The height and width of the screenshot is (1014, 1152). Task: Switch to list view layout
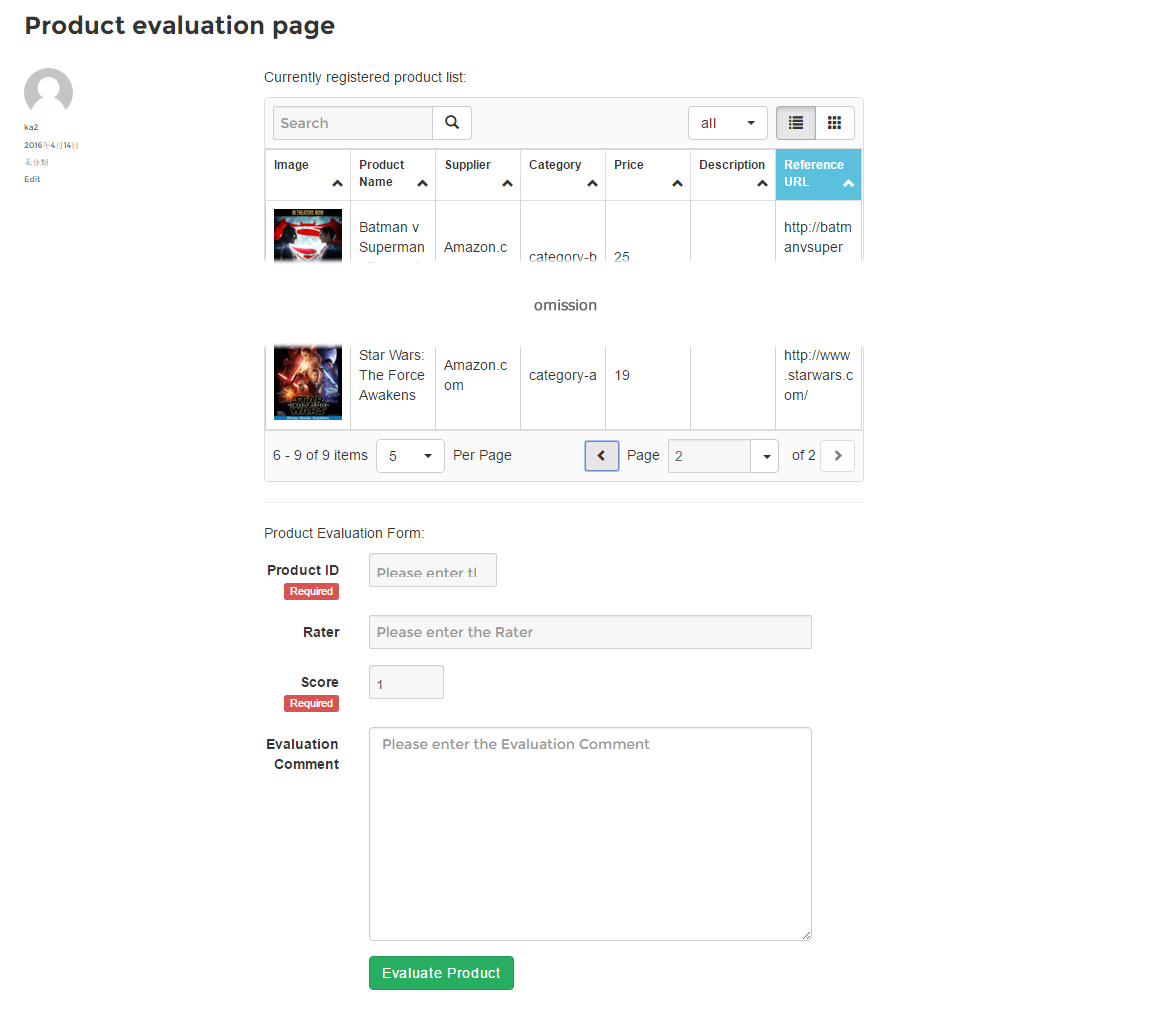point(796,123)
